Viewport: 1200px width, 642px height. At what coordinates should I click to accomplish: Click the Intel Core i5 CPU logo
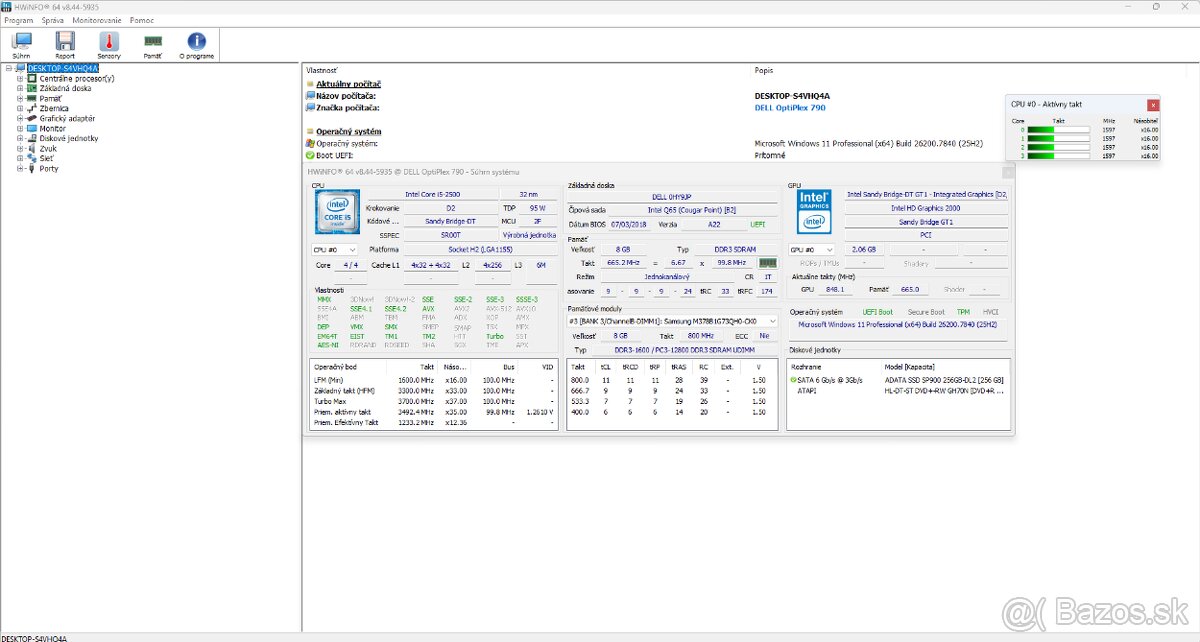[x=337, y=211]
